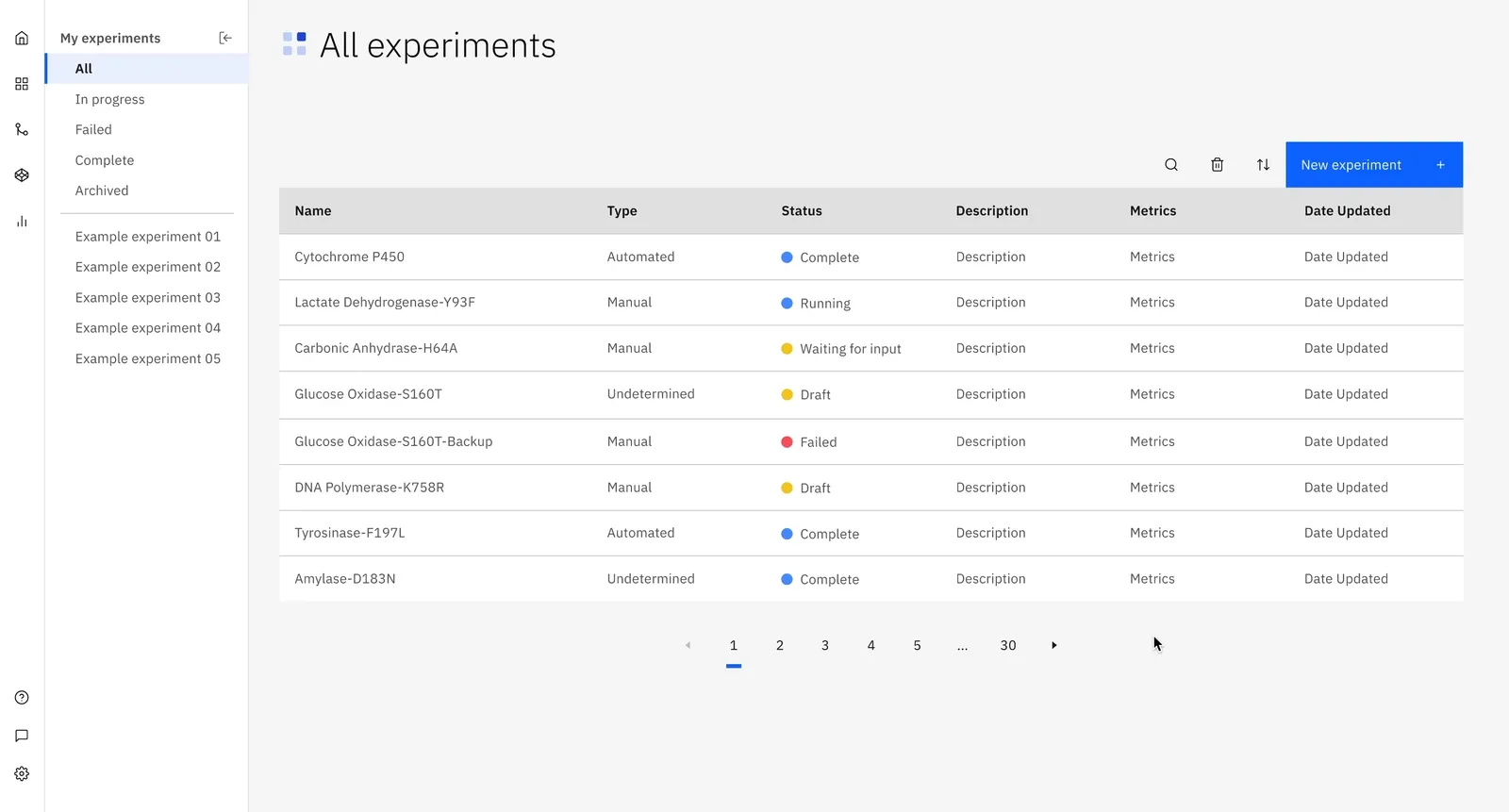Go to page 2

tap(780, 646)
